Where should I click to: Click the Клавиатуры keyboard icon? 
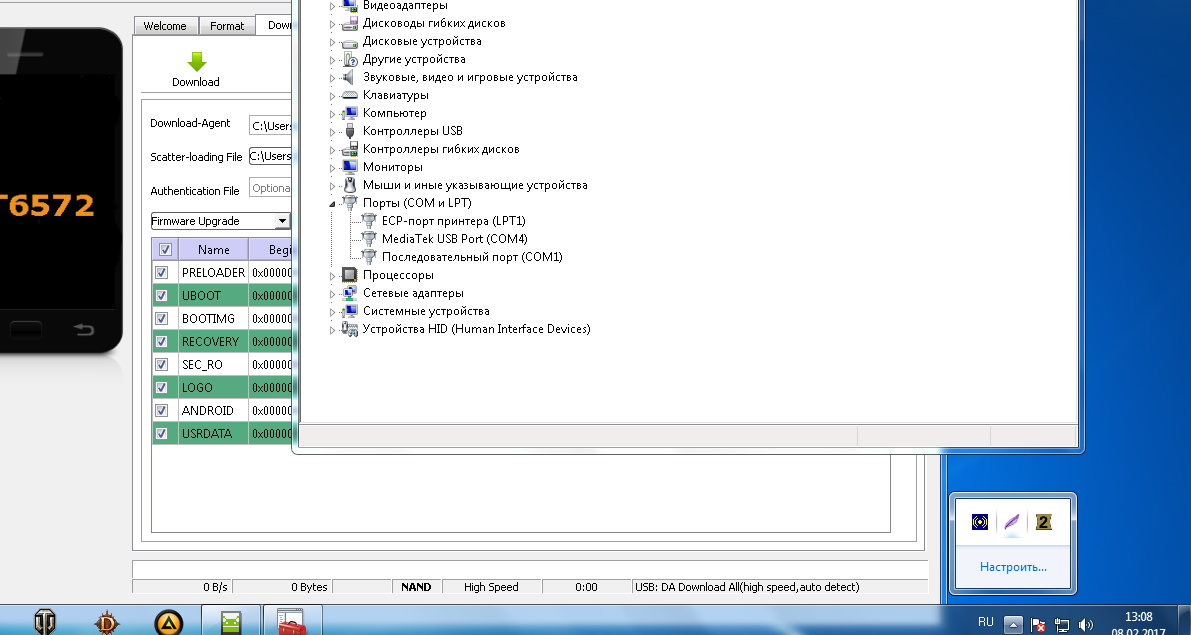pyautogui.click(x=349, y=96)
